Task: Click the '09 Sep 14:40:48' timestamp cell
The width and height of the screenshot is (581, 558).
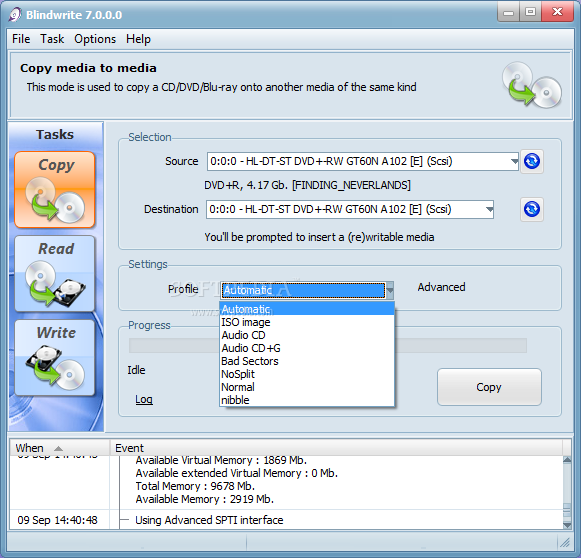Action: pyautogui.click(x=57, y=520)
